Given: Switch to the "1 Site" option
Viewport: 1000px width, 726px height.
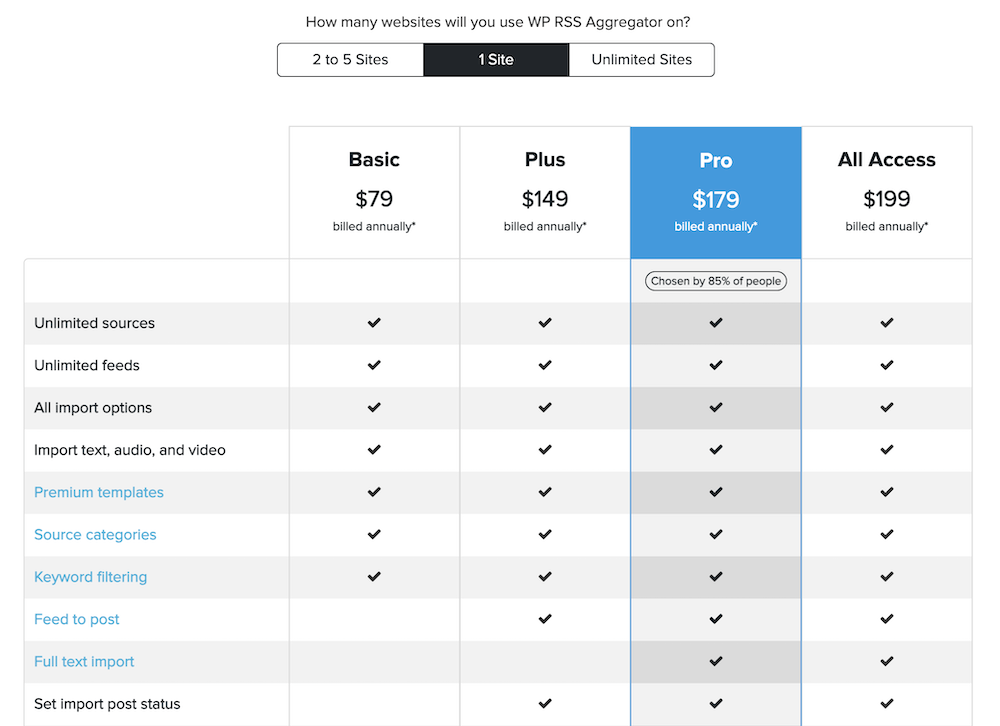Looking at the screenshot, I should 496,60.
